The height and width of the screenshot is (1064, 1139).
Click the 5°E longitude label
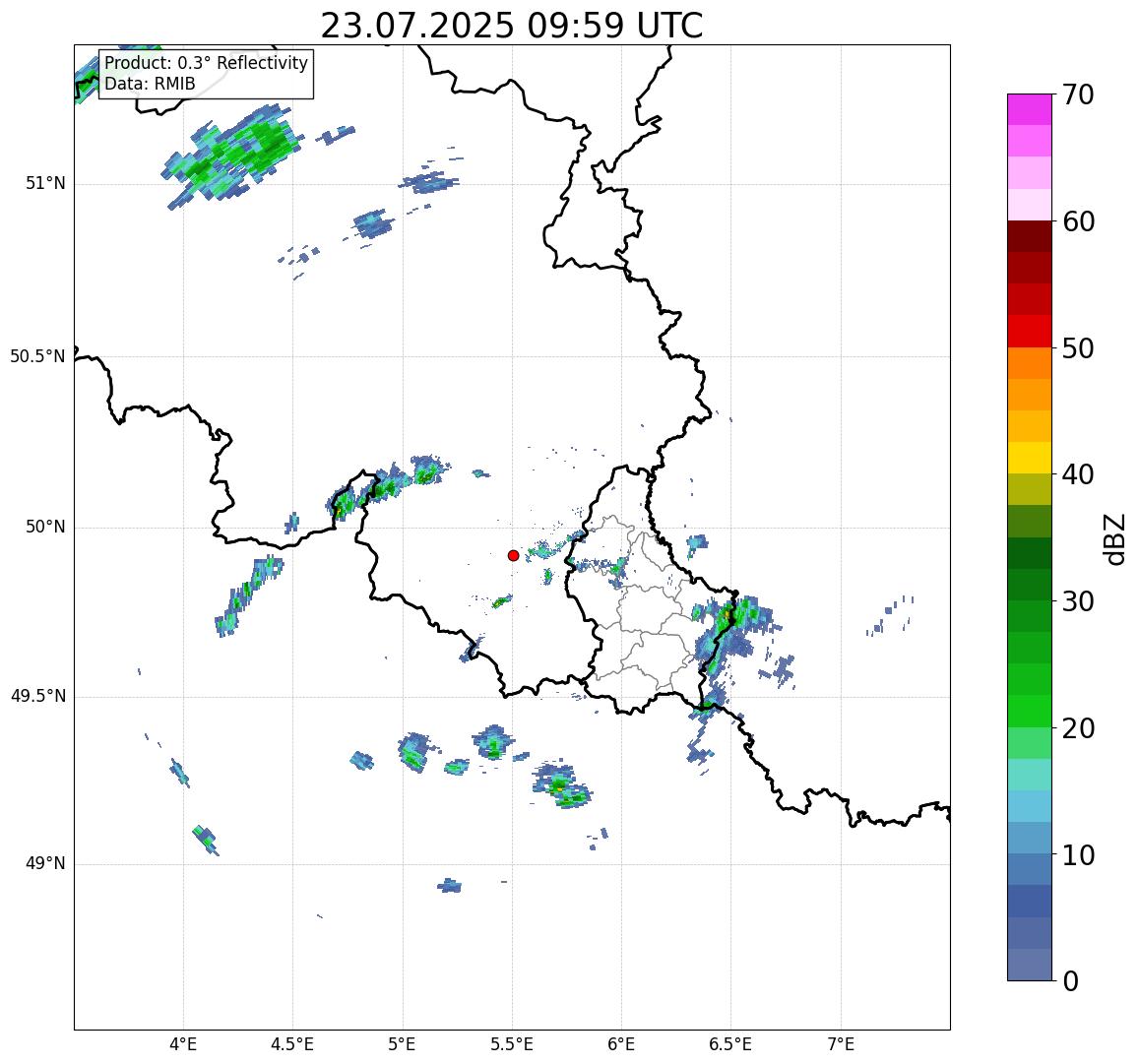tap(402, 1045)
